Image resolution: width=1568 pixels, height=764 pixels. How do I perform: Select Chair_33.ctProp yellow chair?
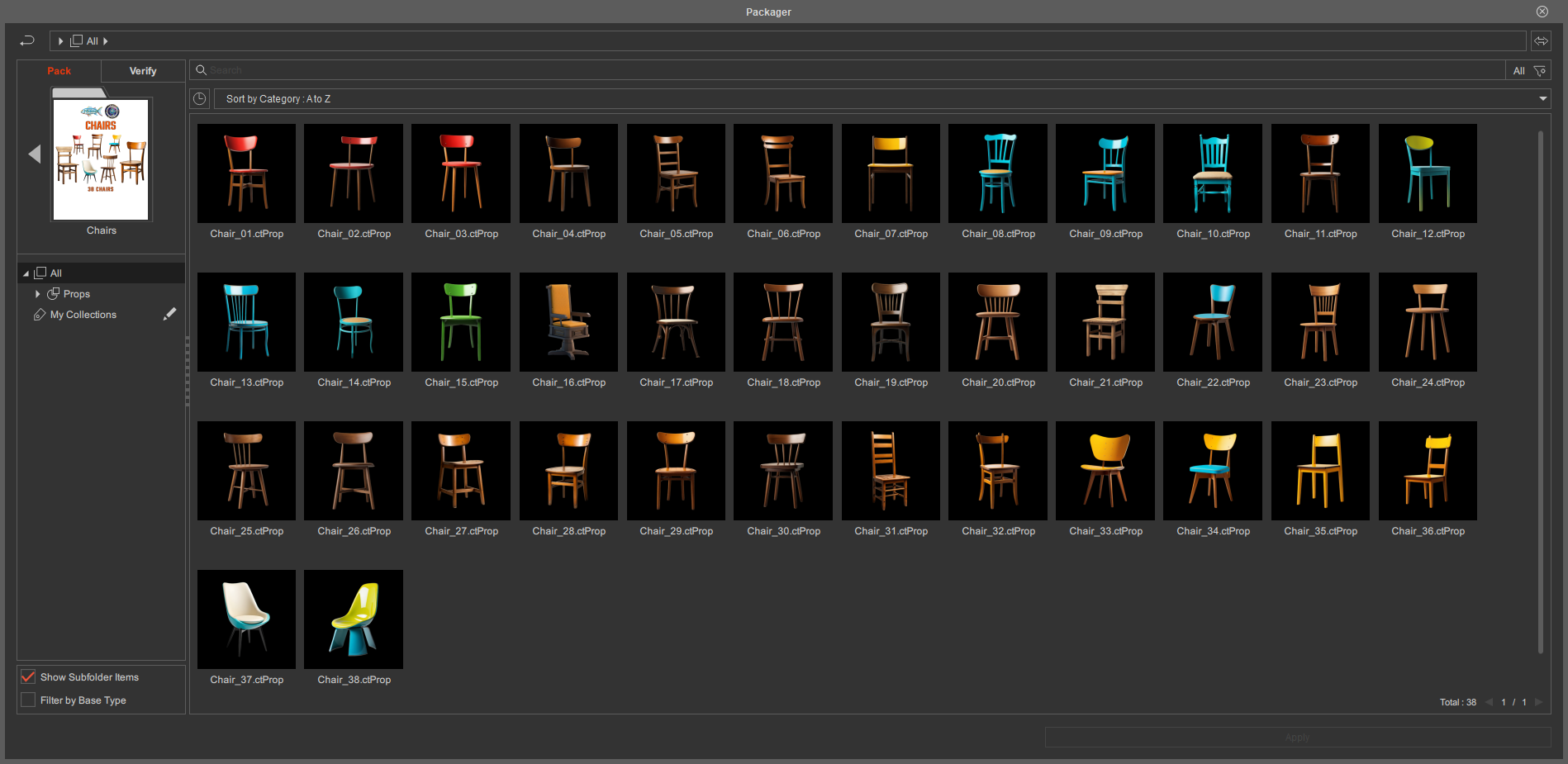point(1105,471)
